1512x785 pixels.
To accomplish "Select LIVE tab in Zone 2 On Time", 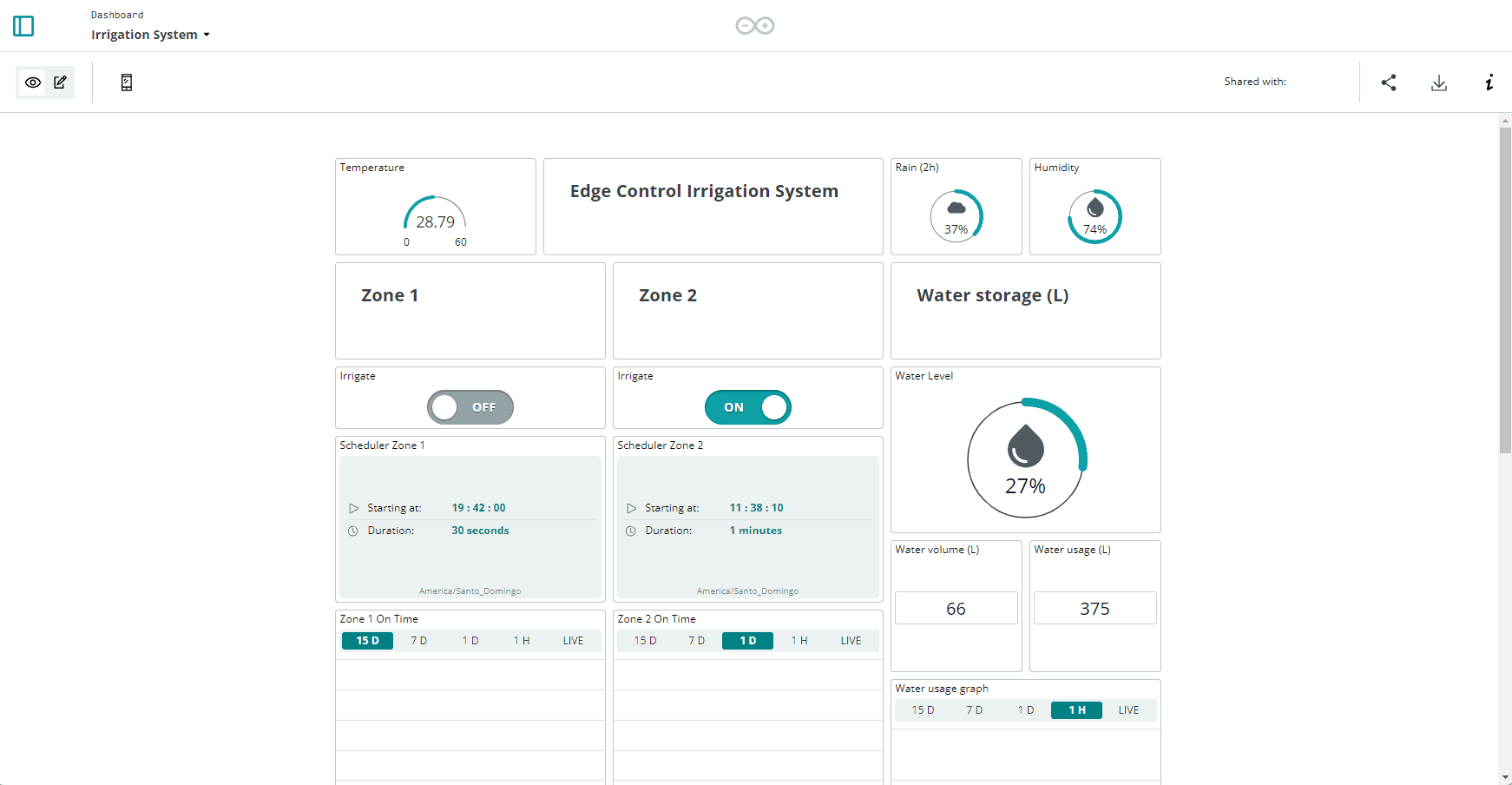I will point(851,641).
